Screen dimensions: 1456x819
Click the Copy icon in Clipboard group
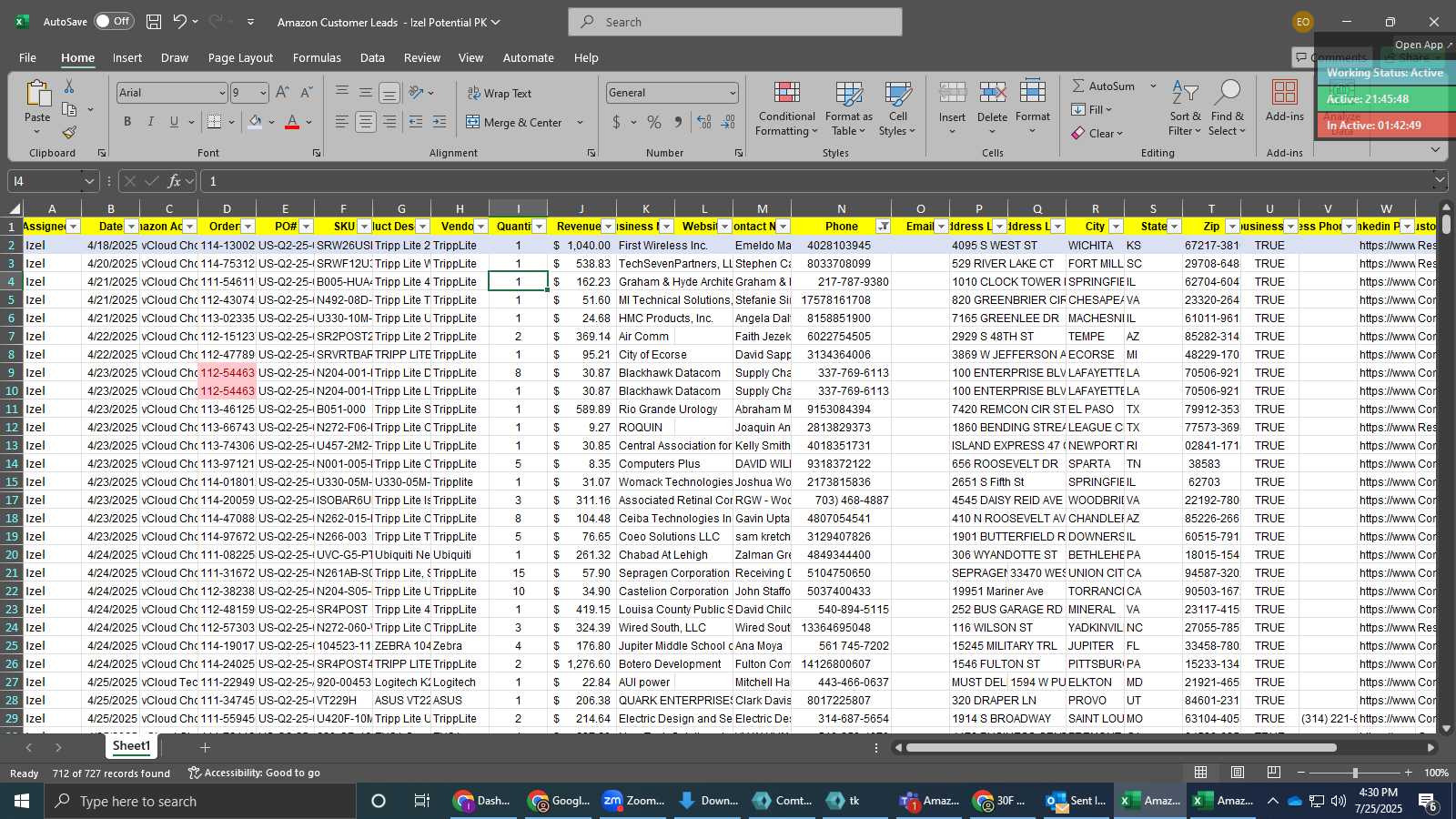click(69, 109)
